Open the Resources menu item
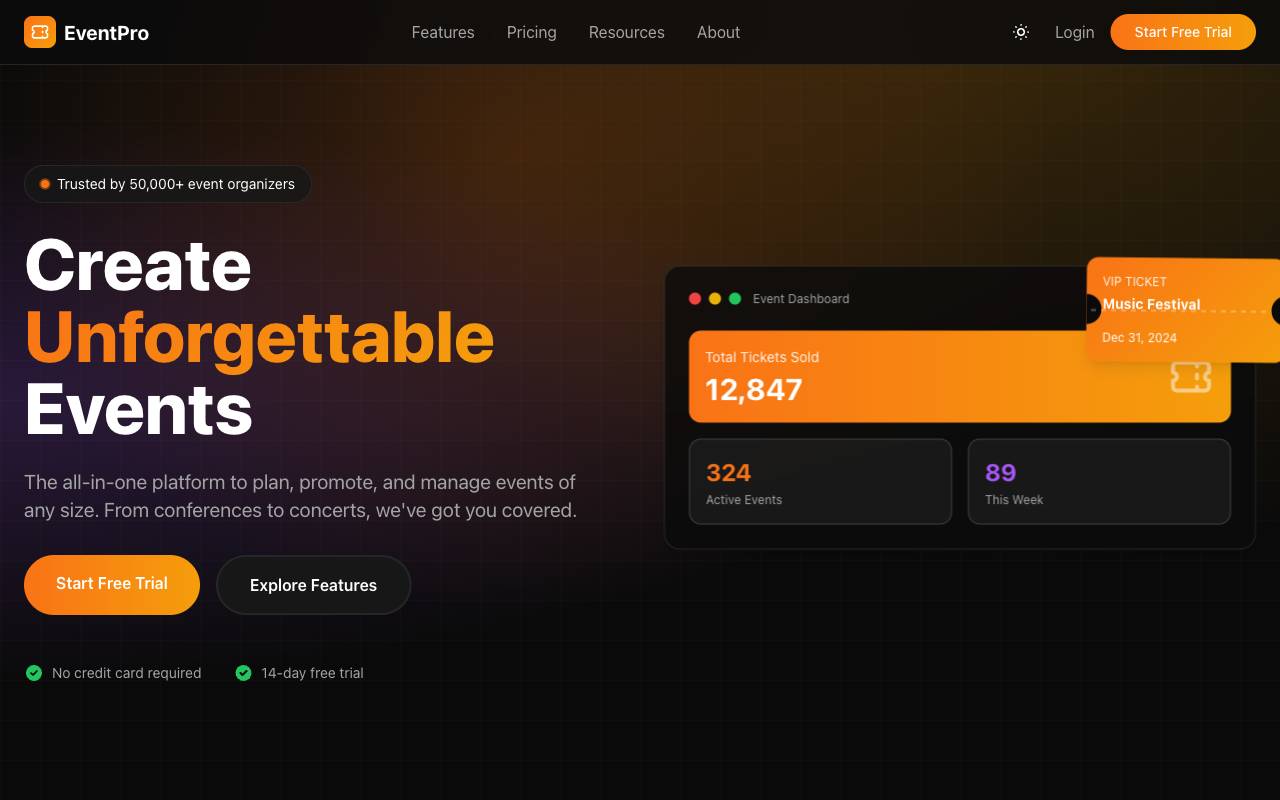The width and height of the screenshot is (1280, 800). pos(627,32)
